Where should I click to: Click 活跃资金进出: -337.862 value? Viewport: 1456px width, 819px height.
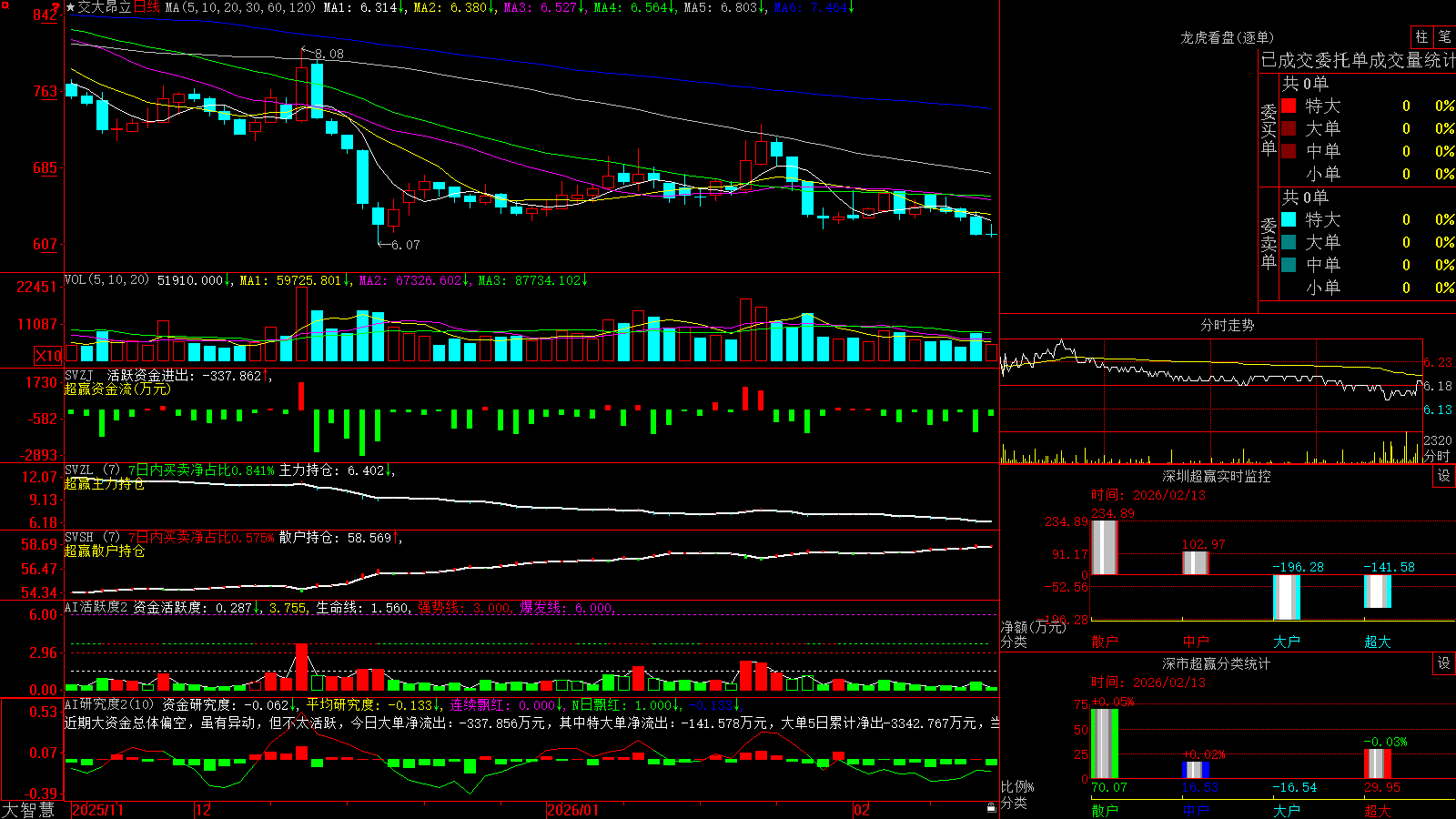pos(185,376)
